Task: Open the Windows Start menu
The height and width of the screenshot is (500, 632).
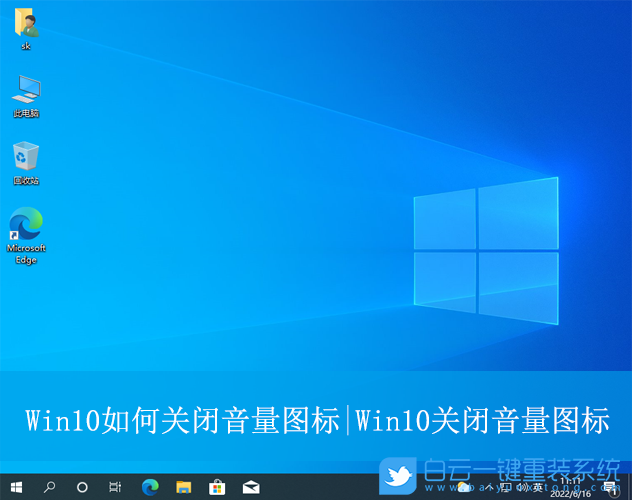Action: 16,488
